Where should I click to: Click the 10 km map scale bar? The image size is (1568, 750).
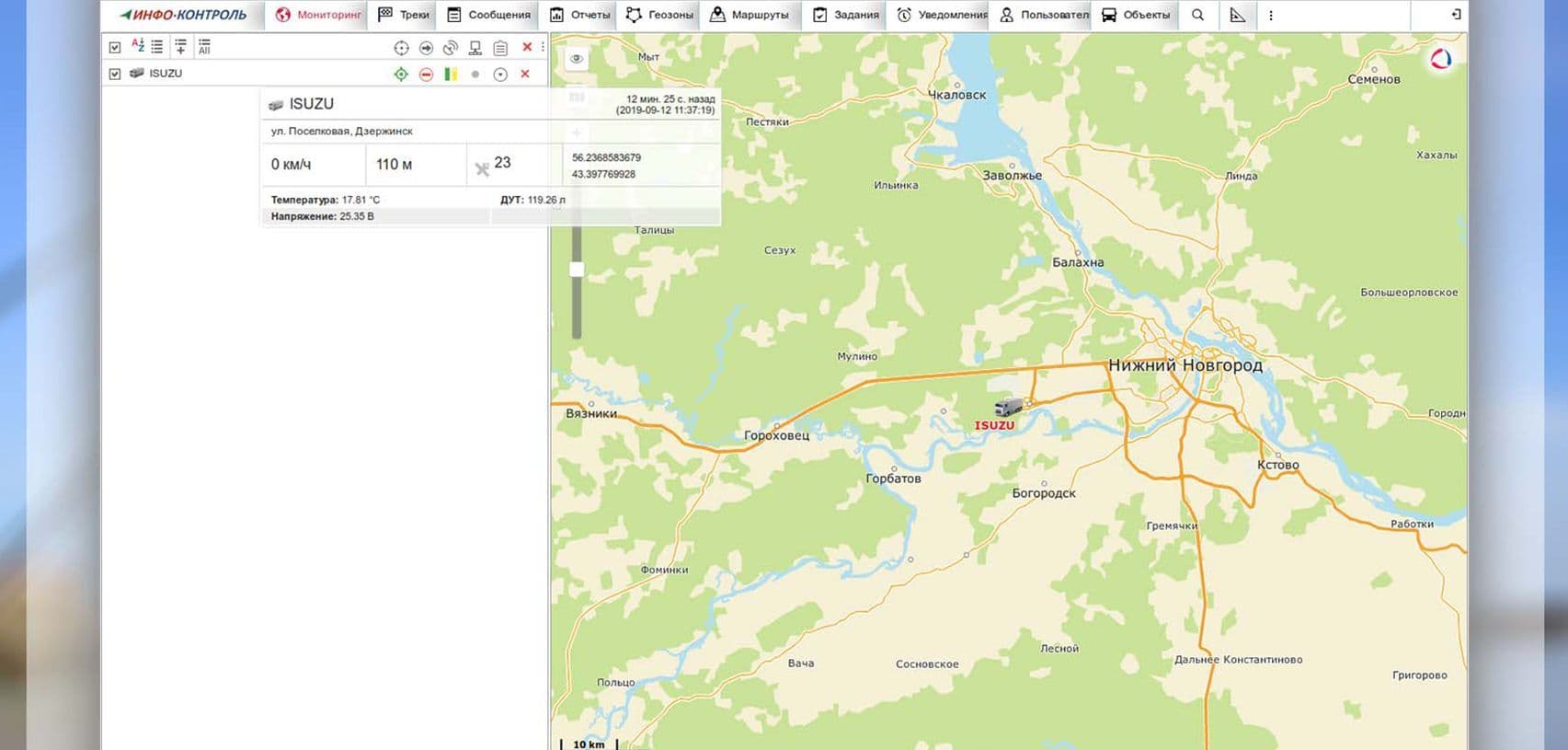coord(589,744)
